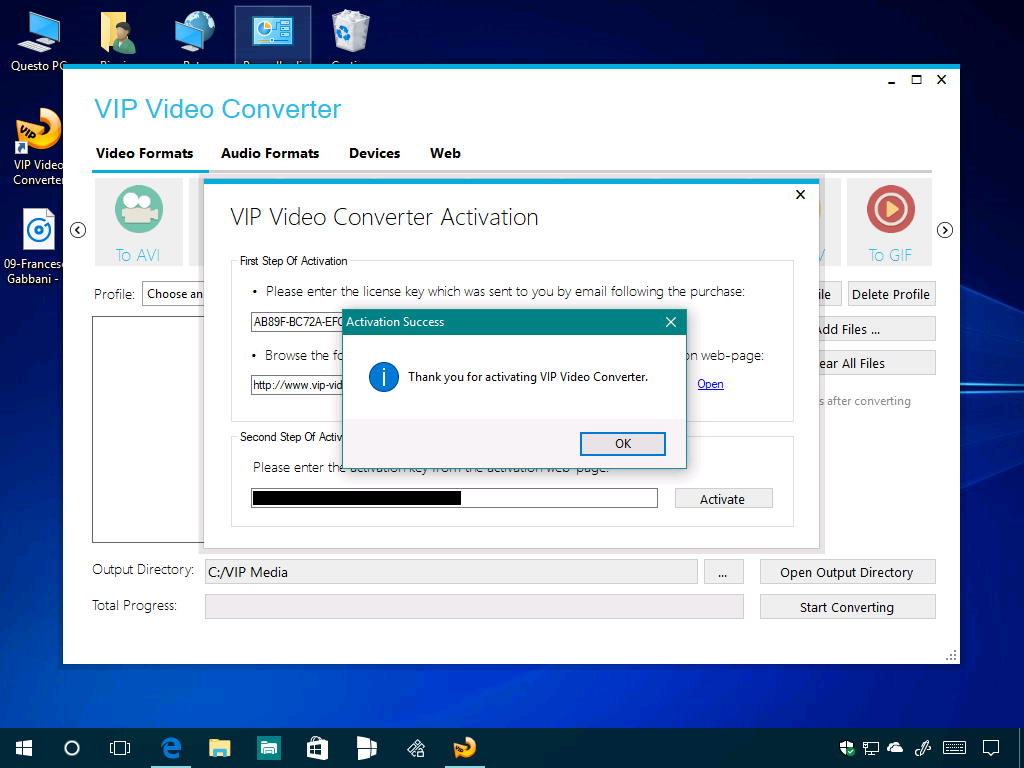
Task: Open the pencil-and-ruler taskbar app
Action: (x=416, y=748)
